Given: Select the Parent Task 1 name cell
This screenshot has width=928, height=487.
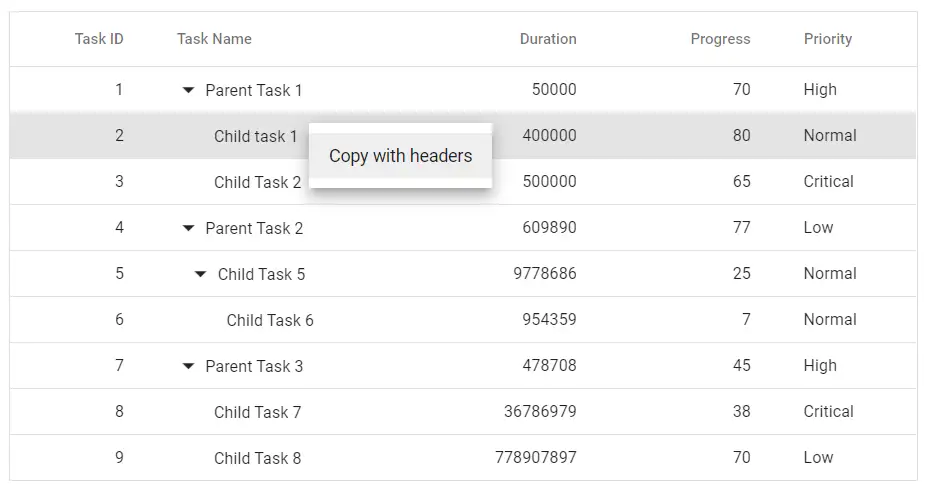Looking at the screenshot, I should 254,91.
